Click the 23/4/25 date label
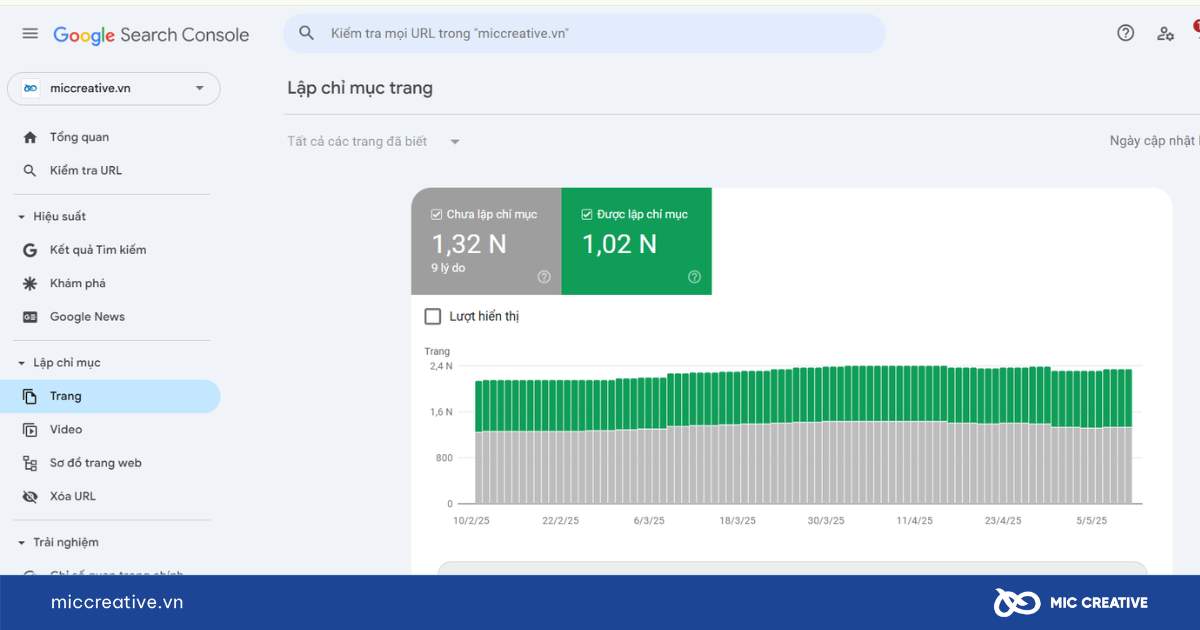 pos(1003,521)
